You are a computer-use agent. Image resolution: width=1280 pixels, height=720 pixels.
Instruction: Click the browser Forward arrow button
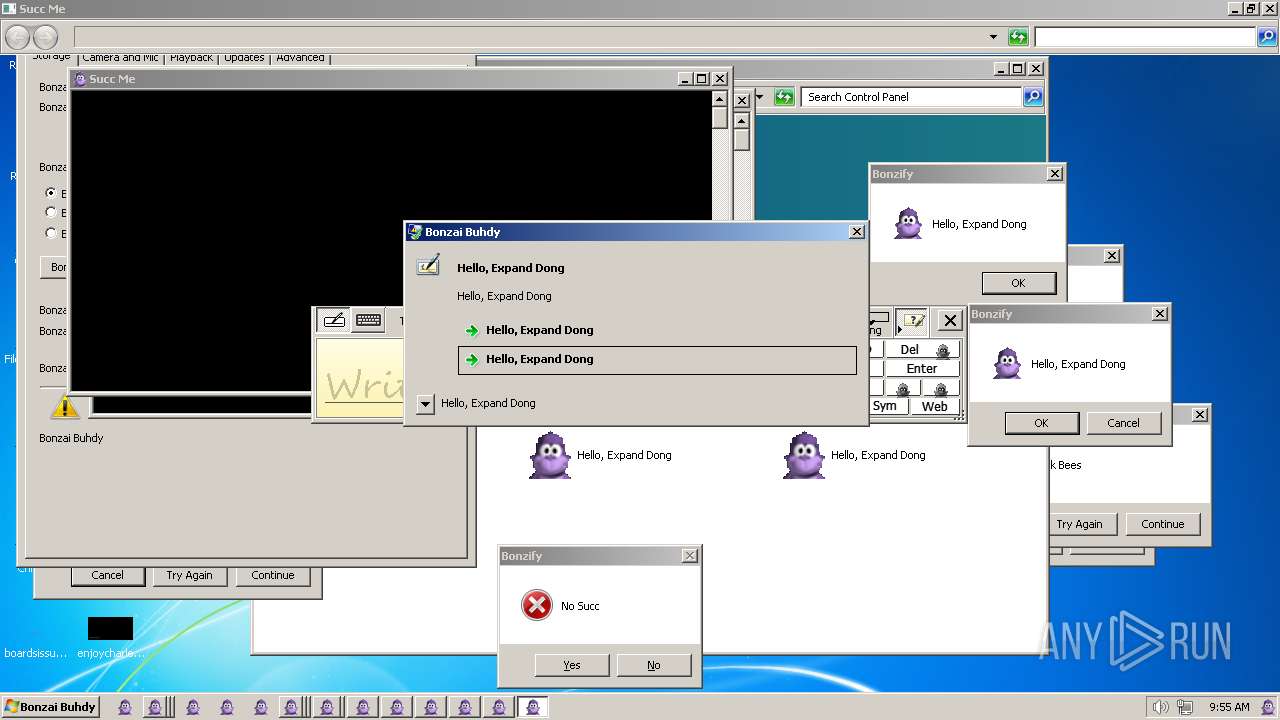[x=45, y=38]
